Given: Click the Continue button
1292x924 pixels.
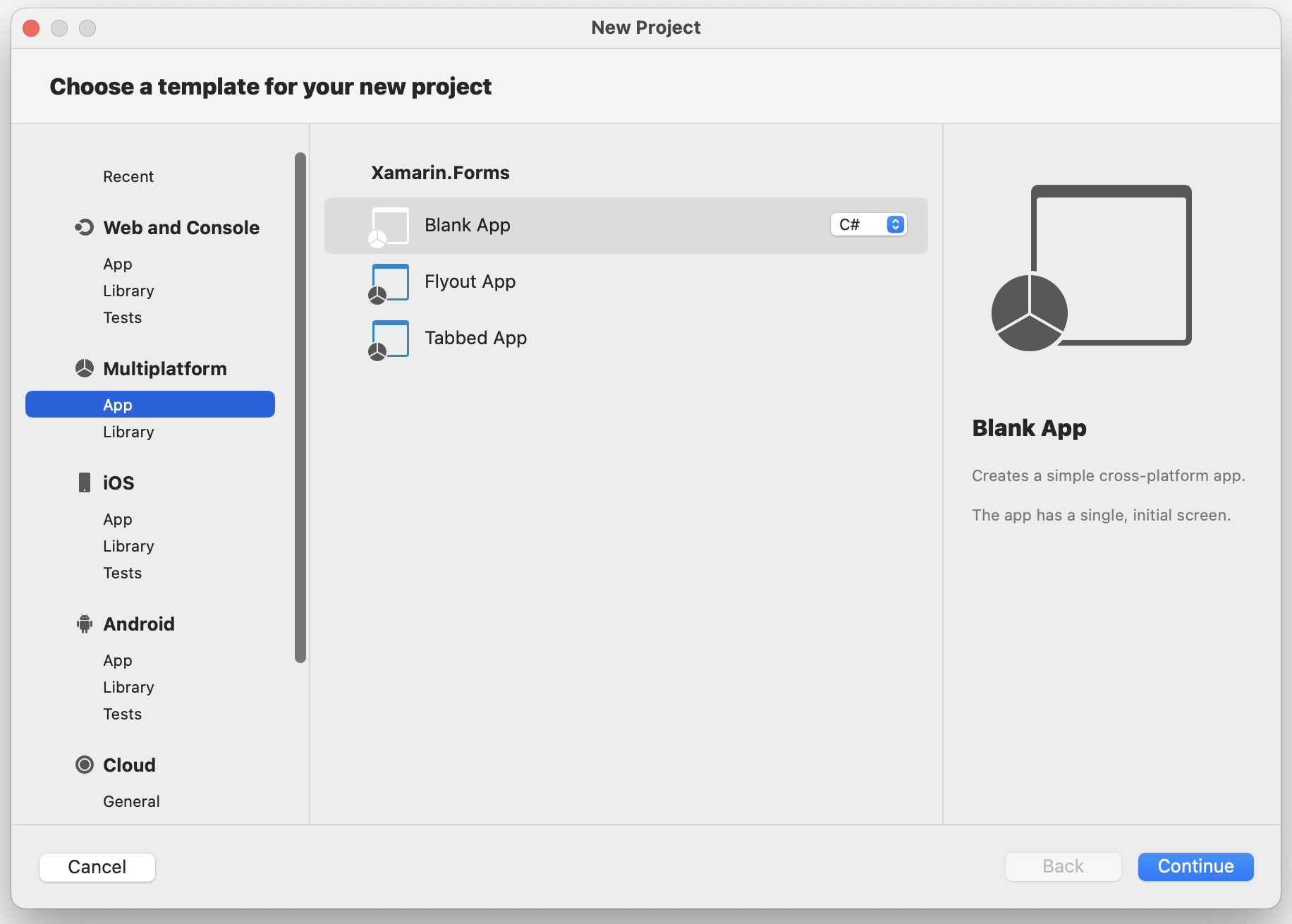Looking at the screenshot, I should (1195, 866).
